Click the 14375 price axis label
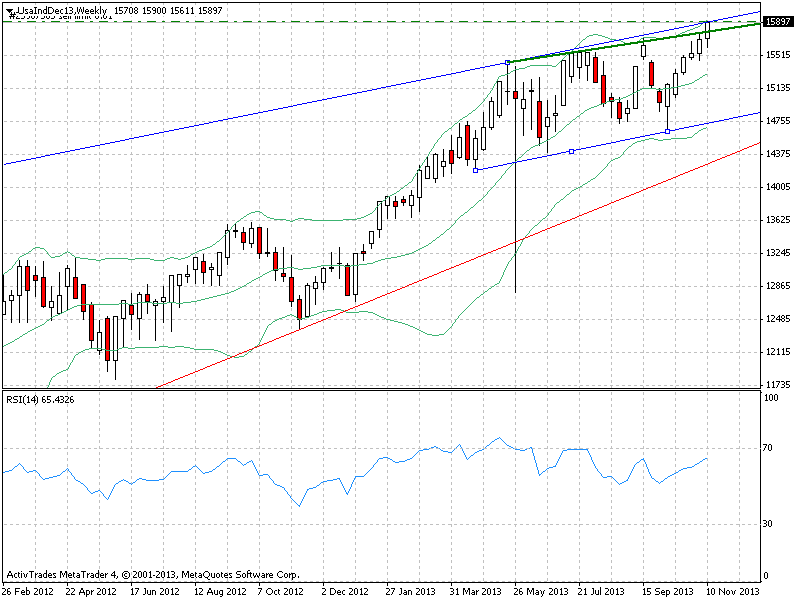The image size is (800, 600). (x=778, y=154)
